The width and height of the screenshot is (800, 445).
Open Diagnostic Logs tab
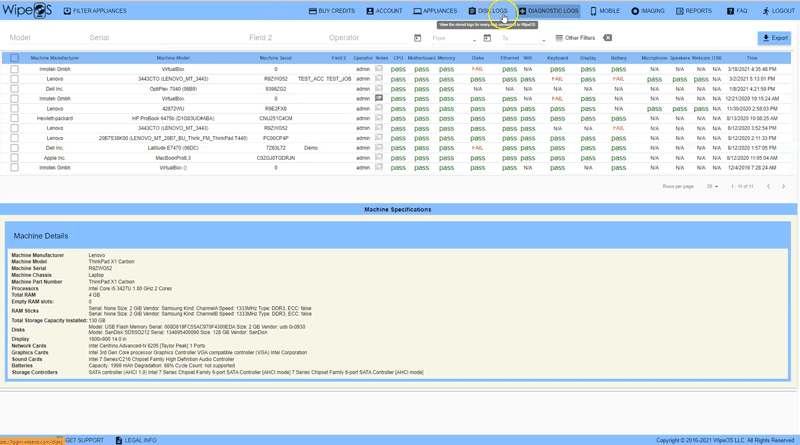548,11
